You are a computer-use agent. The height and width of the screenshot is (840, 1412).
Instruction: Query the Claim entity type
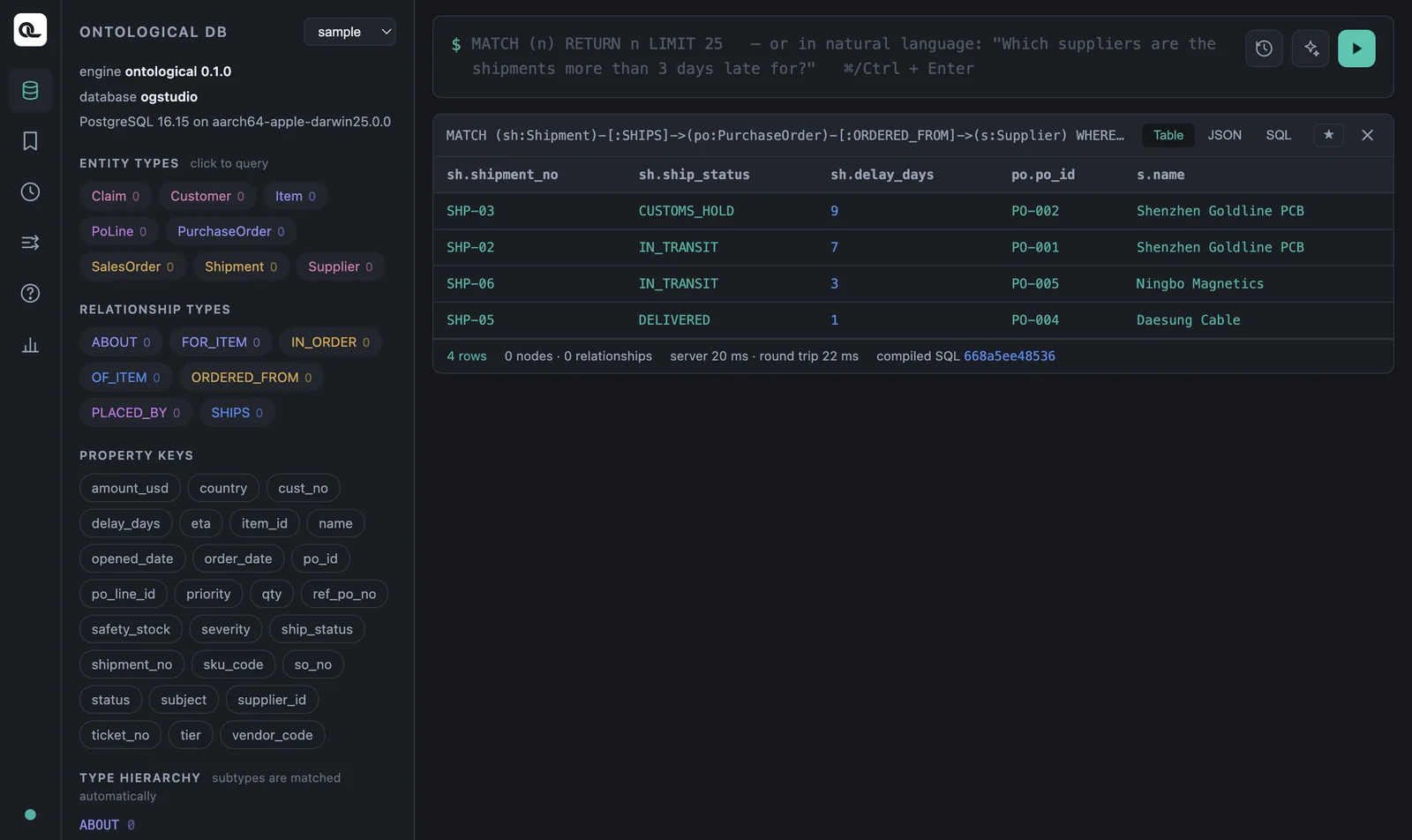(x=115, y=196)
